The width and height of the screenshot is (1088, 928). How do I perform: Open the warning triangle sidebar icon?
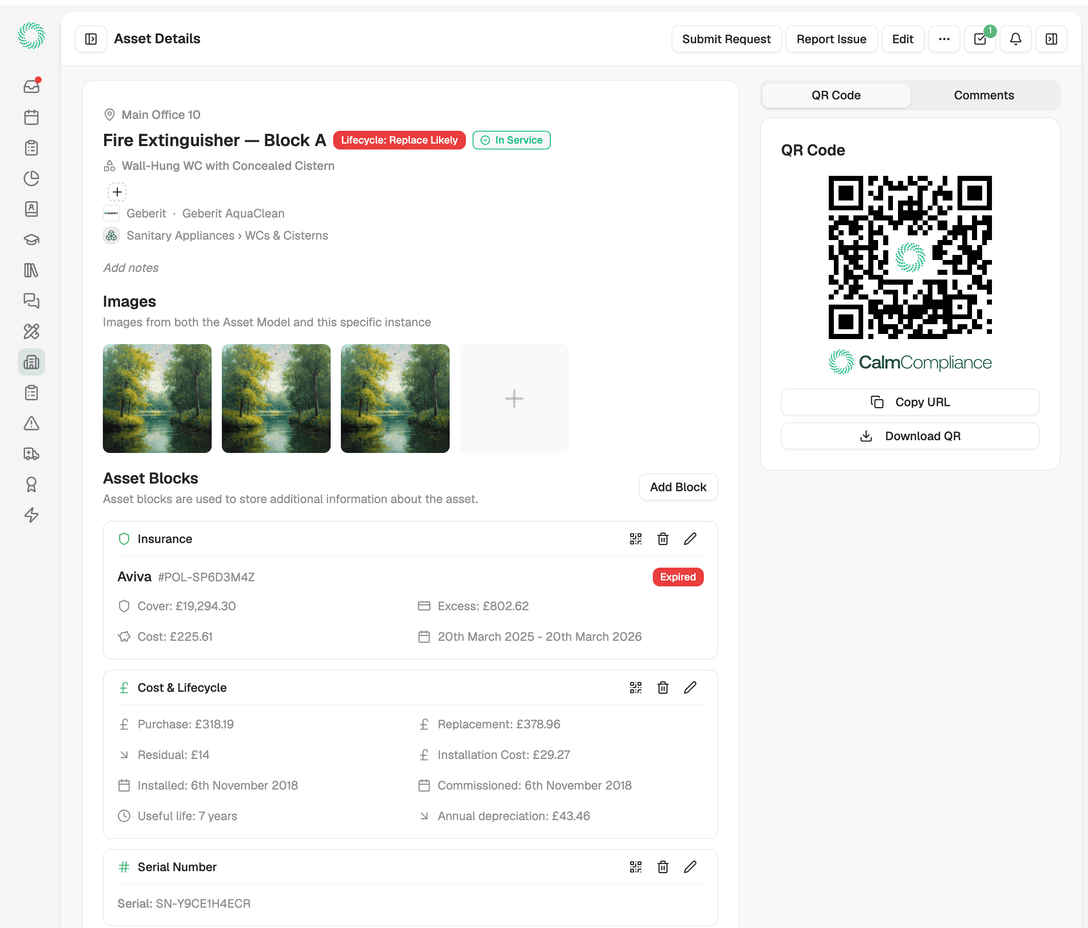coord(31,423)
